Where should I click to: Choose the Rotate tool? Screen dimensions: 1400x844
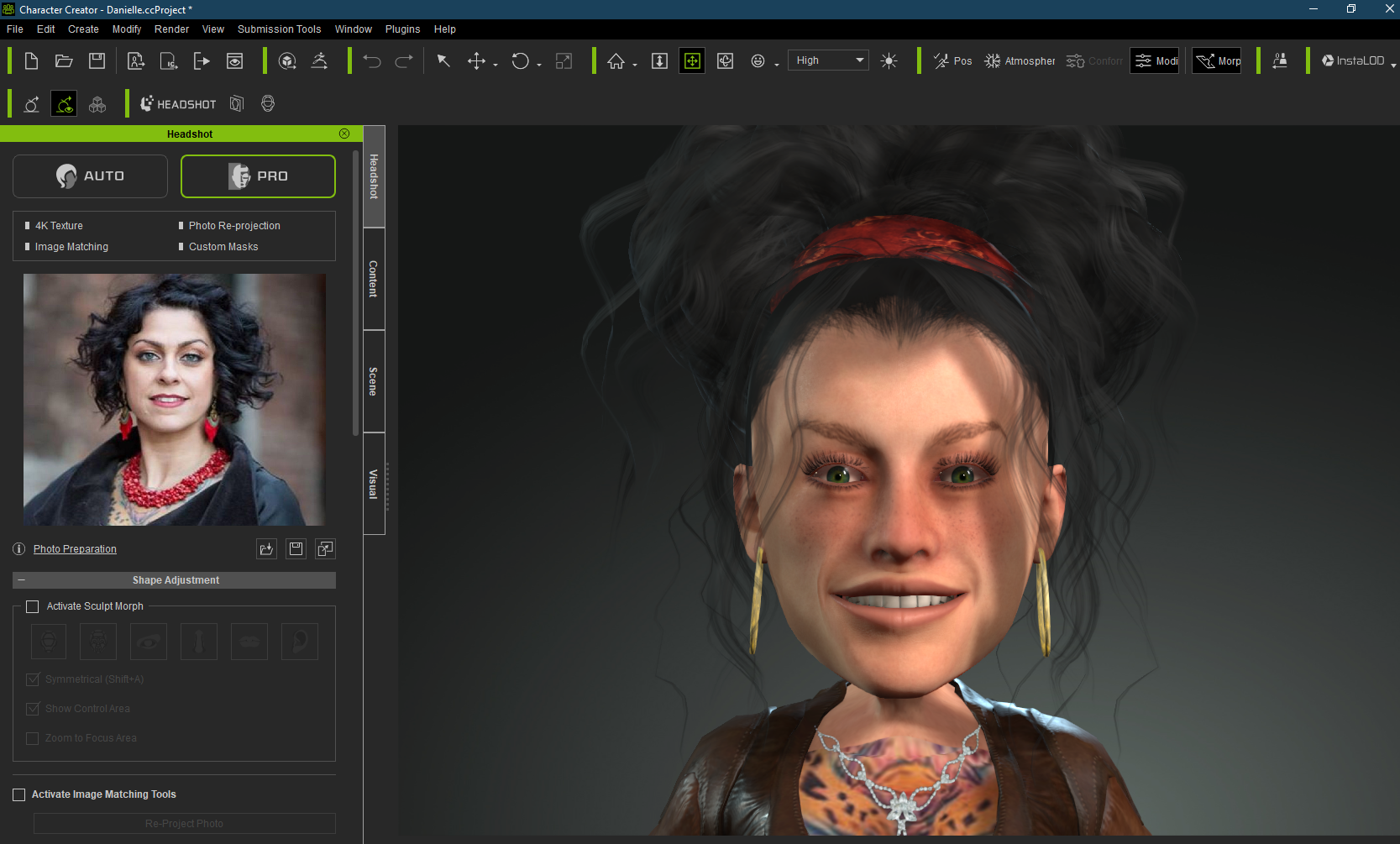(520, 60)
